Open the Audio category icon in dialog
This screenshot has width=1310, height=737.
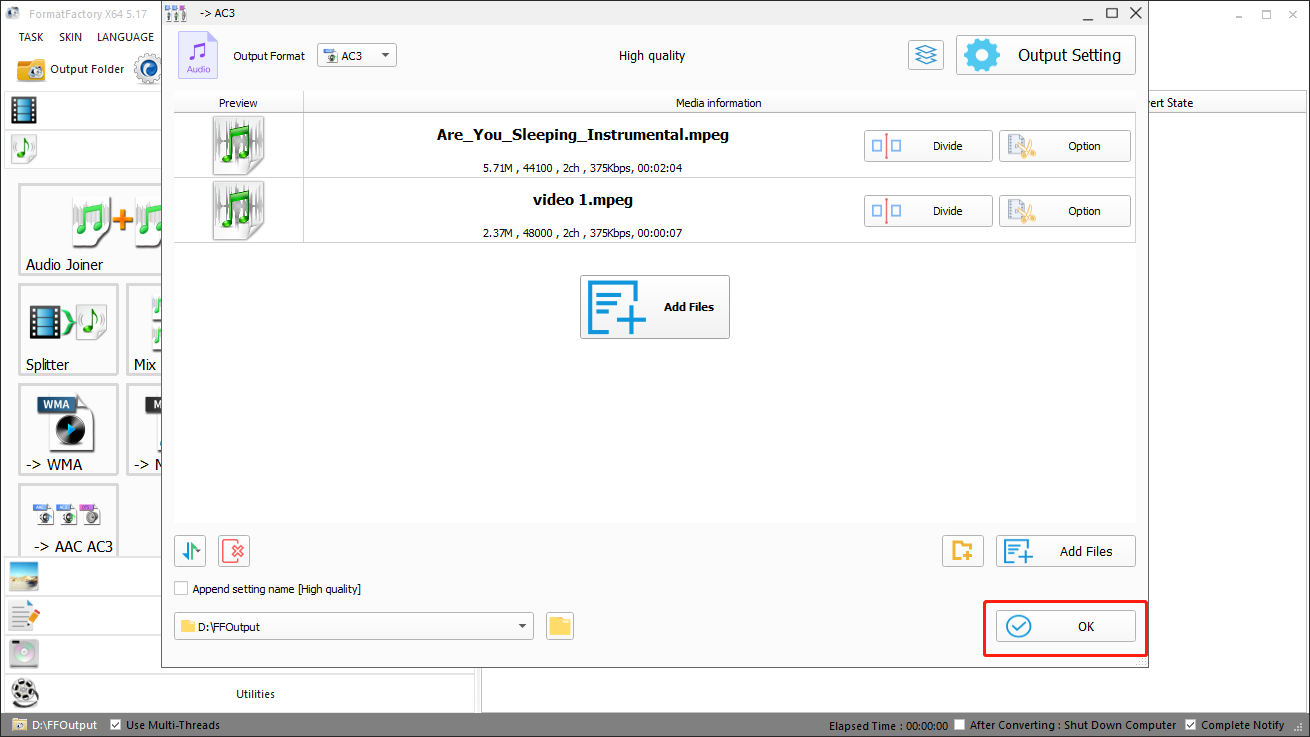(x=198, y=55)
